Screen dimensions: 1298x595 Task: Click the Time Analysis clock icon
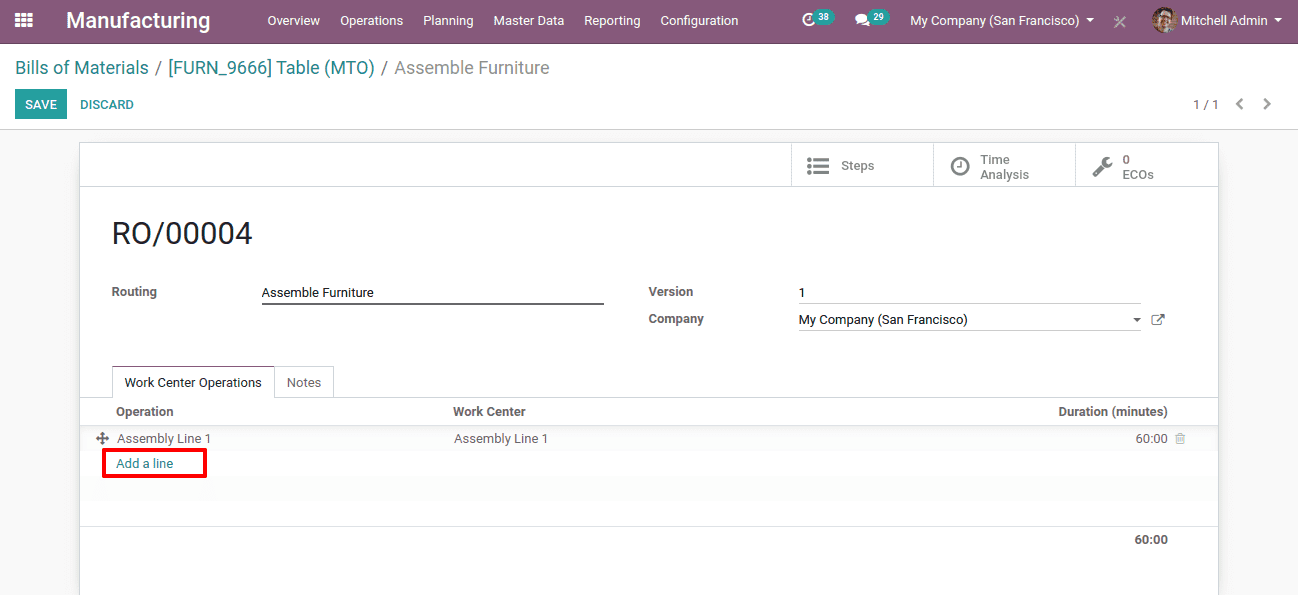point(960,166)
